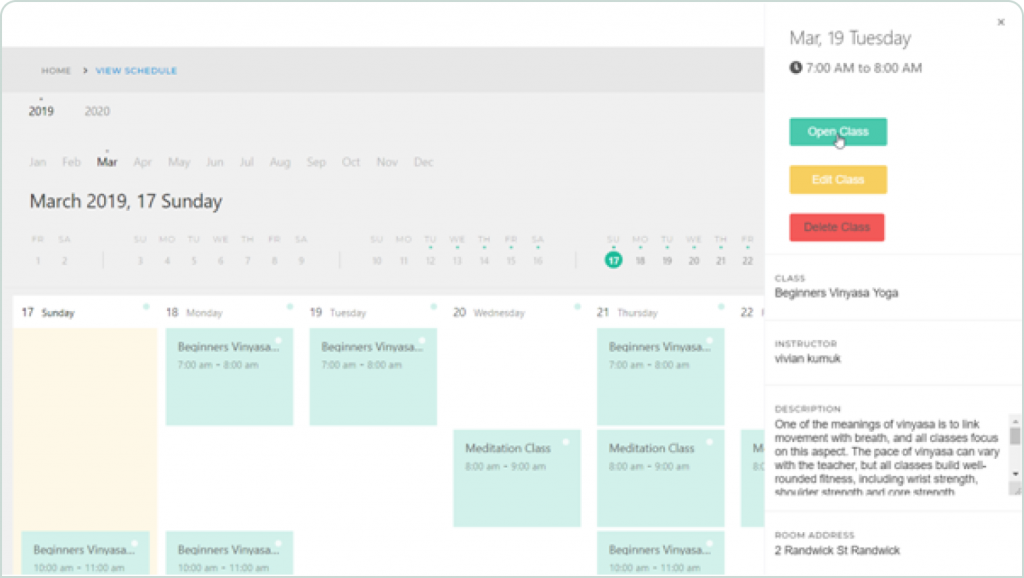This screenshot has width=1024, height=578.
Task: Click the Delete Class button
Action: (x=837, y=227)
